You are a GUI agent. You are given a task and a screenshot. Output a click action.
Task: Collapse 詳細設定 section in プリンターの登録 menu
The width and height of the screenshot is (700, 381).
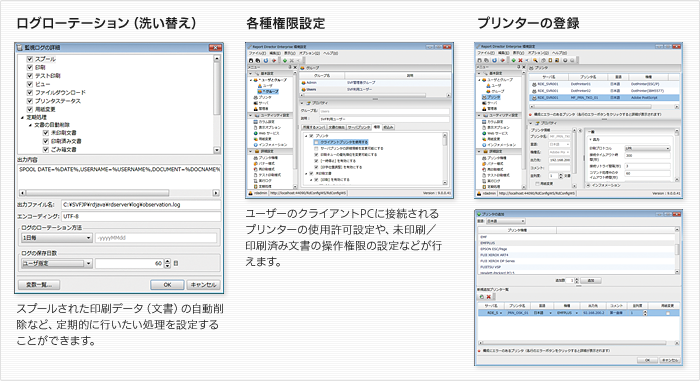click(480, 151)
